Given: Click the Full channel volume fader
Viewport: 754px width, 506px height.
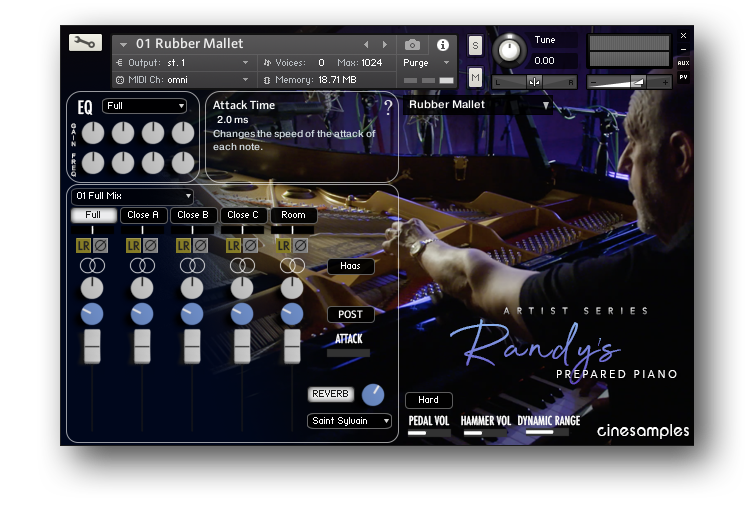Looking at the screenshot, I should (x=92, y=346).
